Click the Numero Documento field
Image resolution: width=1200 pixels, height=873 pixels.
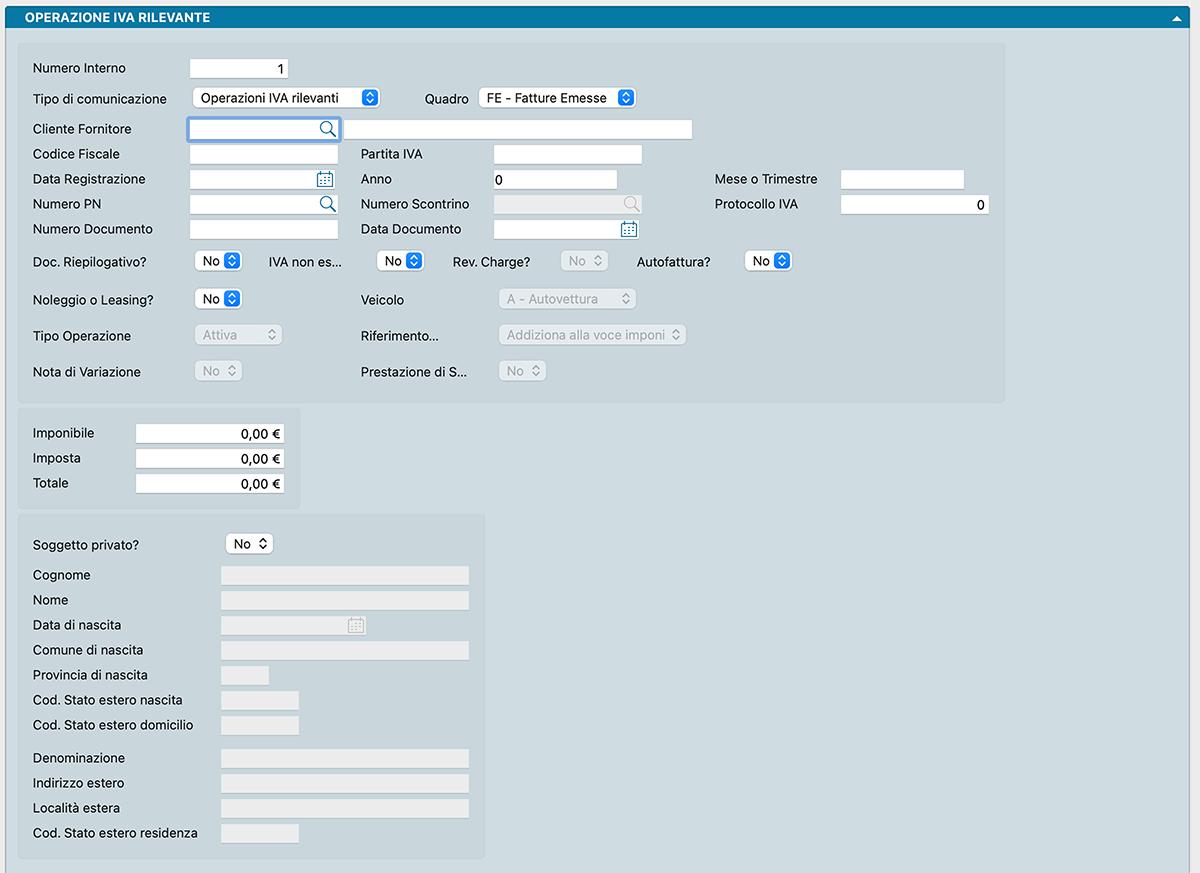coord(264,230)
